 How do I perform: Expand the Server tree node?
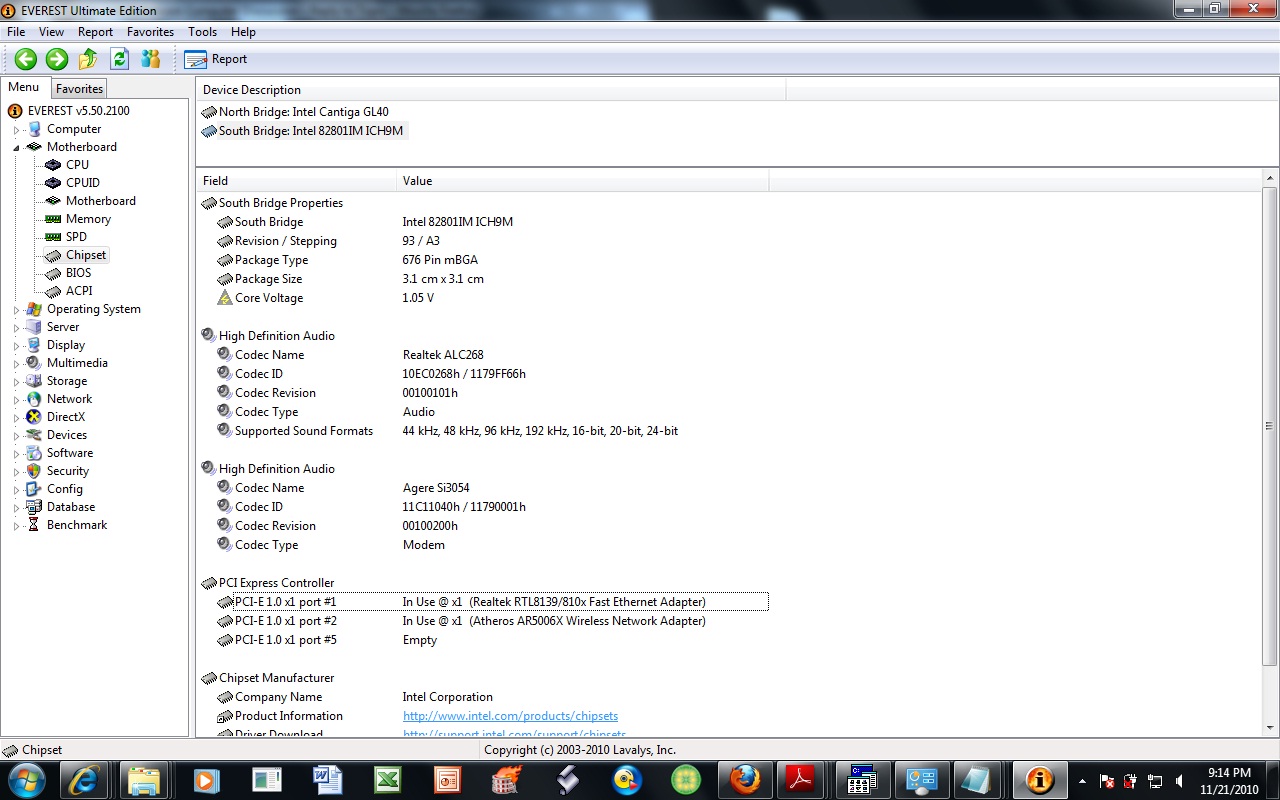coord(17,328)
